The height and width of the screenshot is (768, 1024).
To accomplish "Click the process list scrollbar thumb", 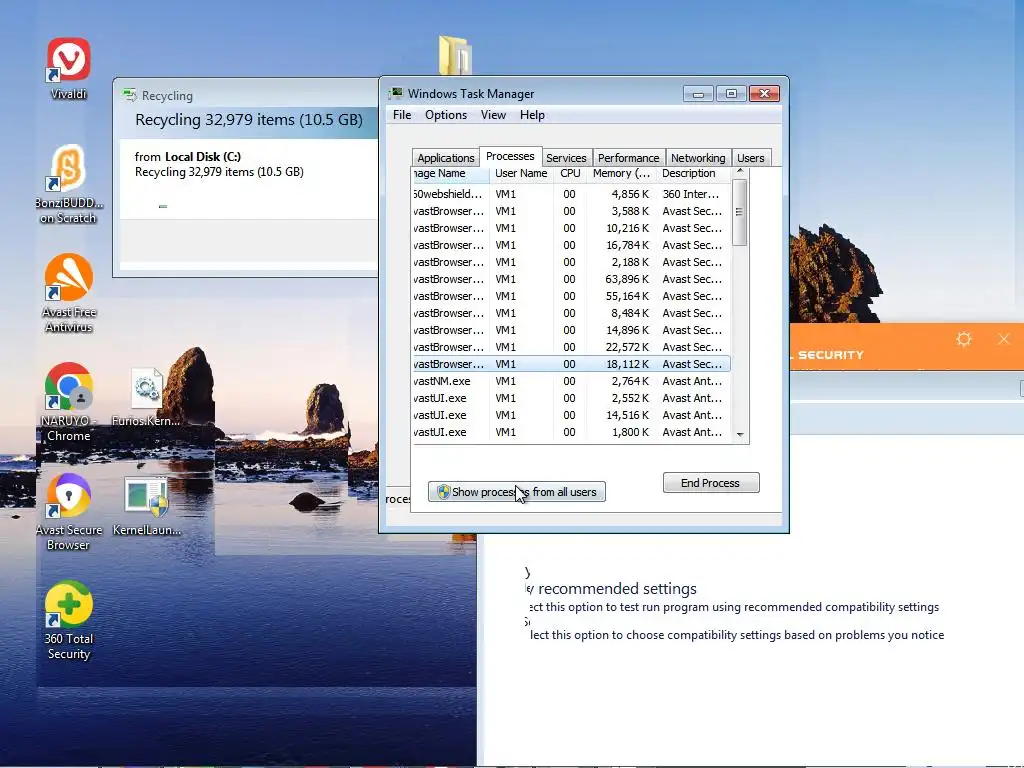I will pyautogui.click(x=739, y=212).
